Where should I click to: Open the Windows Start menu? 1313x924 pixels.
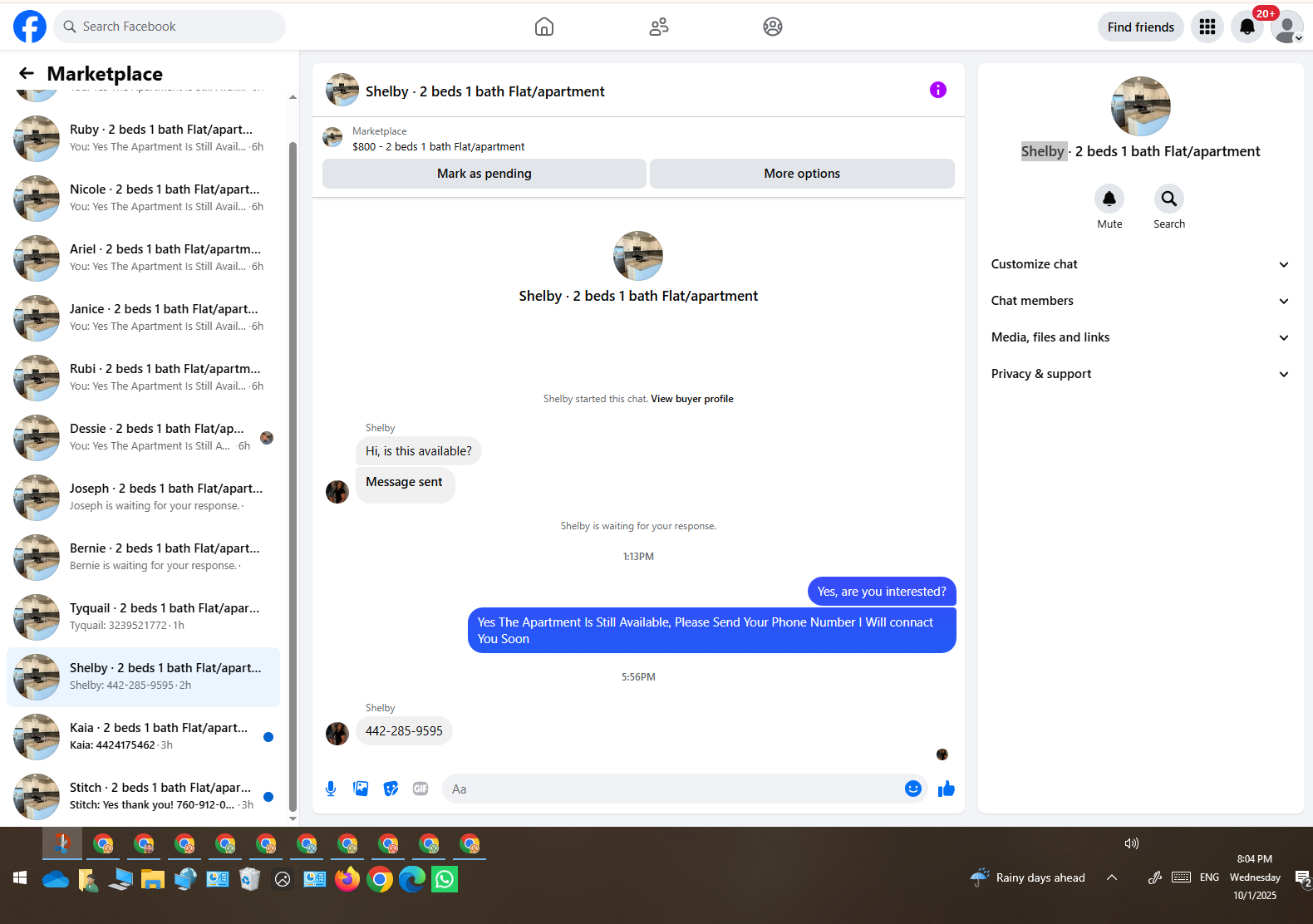[x=20, y=878]
